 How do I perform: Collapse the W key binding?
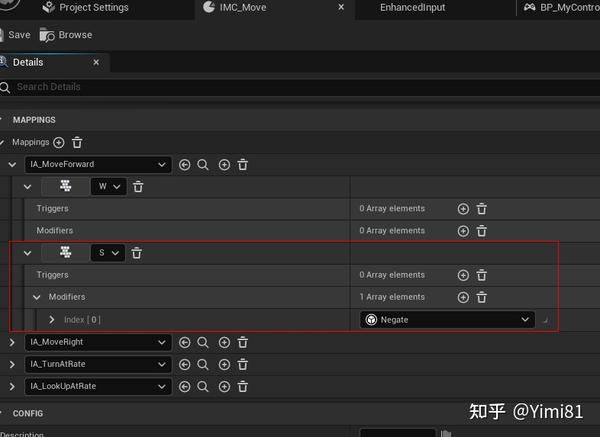click(27, 187)
